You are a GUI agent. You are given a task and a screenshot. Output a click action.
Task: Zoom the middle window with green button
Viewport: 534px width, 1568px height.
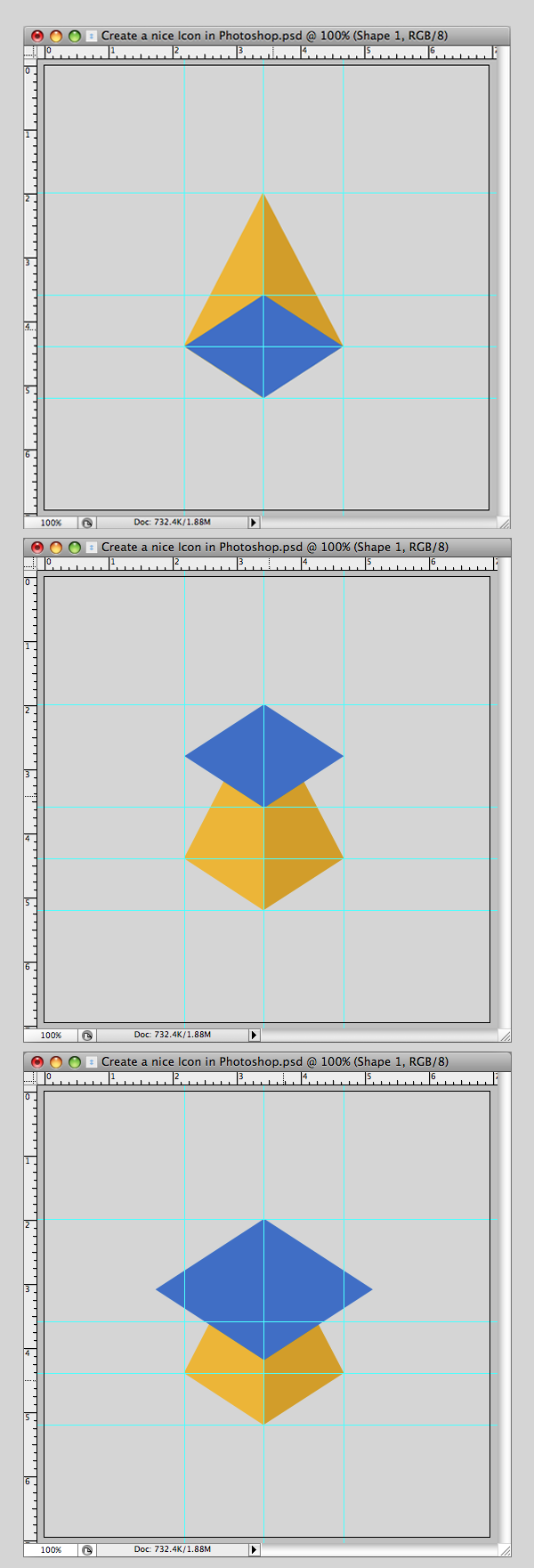pyautogui.click(x=75, y=548)
